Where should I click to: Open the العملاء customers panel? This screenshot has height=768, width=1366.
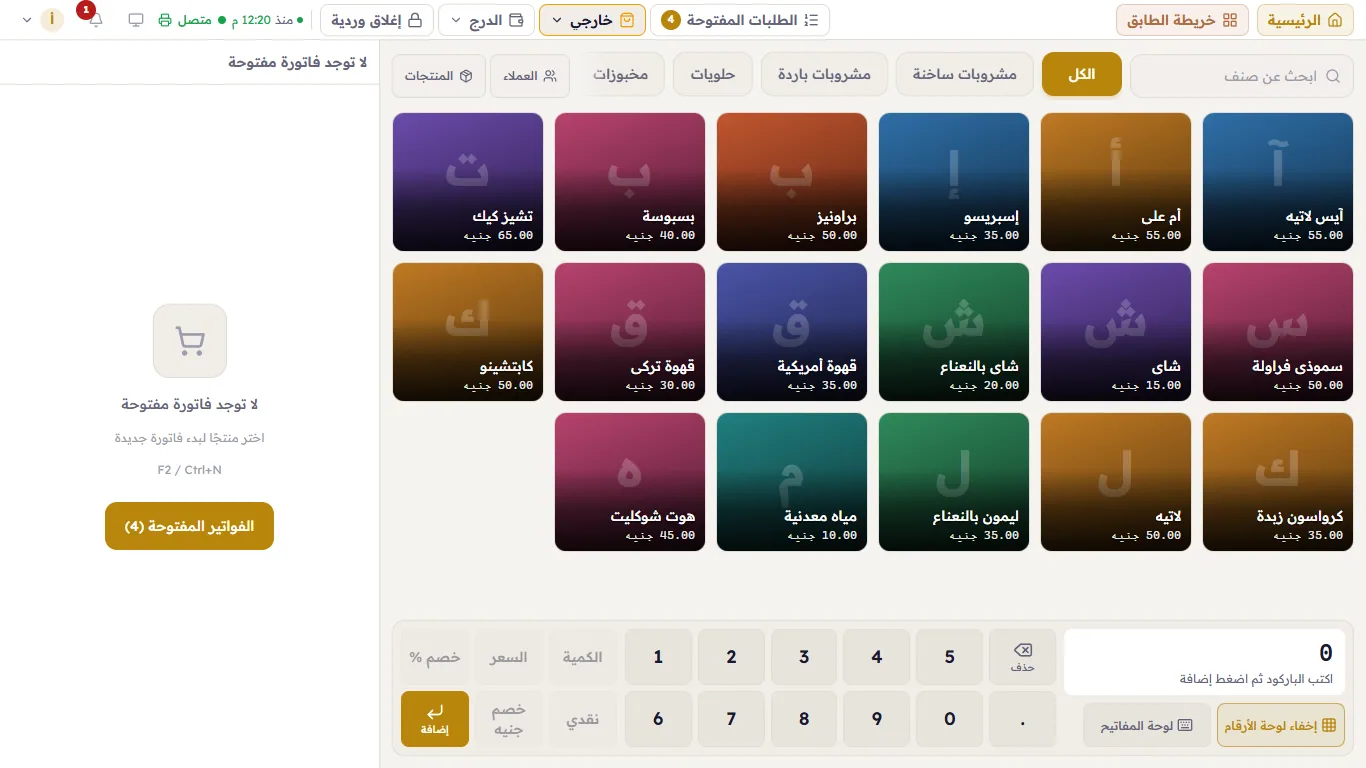pyautogui.click(x=530, y=76)
